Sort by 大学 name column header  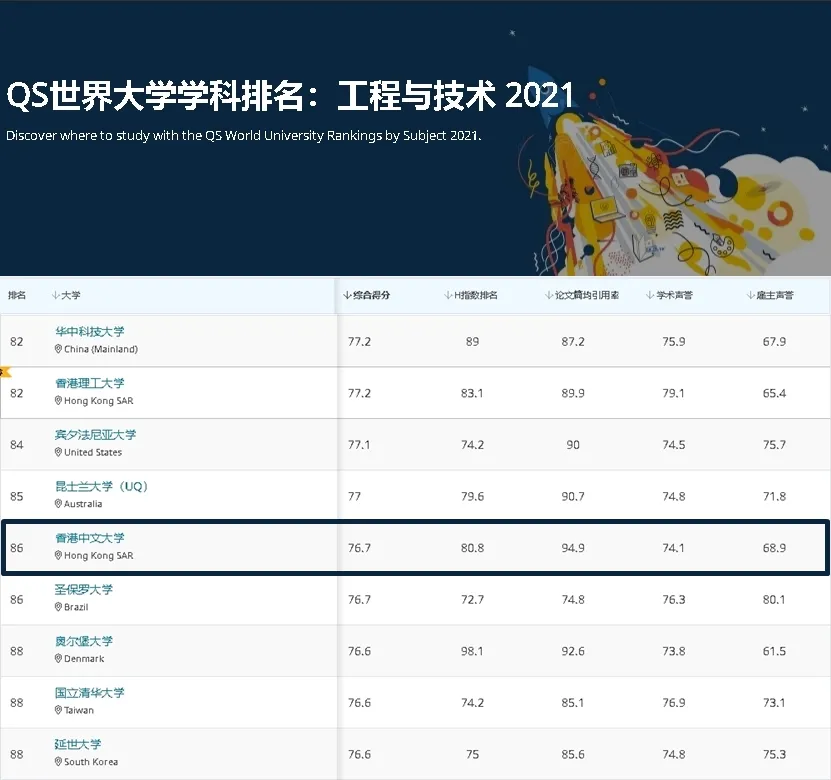pyautogui.click(x=66, y=296)
